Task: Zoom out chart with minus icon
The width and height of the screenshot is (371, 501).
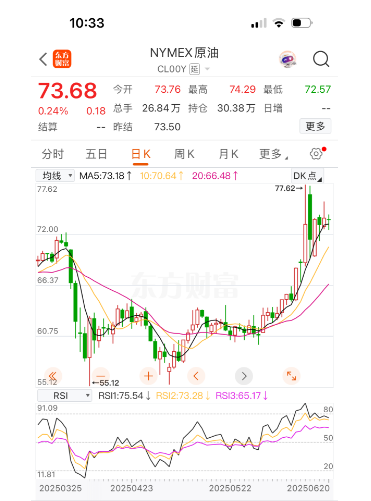Action: click(101, 376)
